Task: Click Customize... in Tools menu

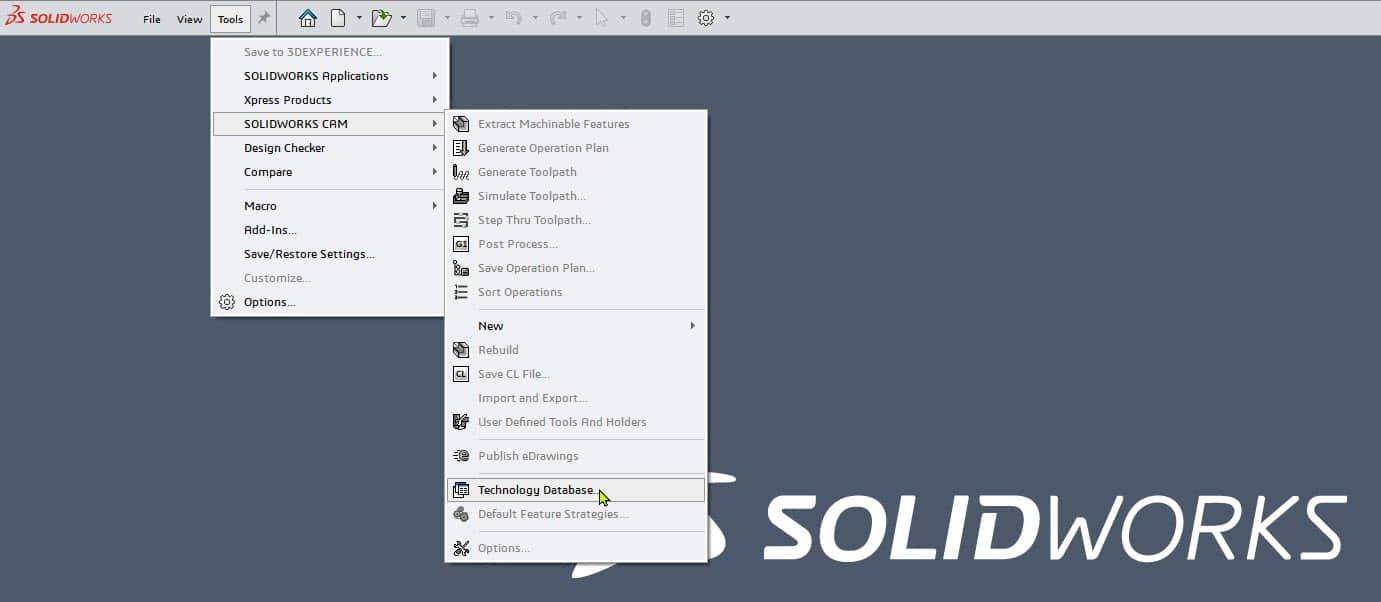Action: [277, 278]
